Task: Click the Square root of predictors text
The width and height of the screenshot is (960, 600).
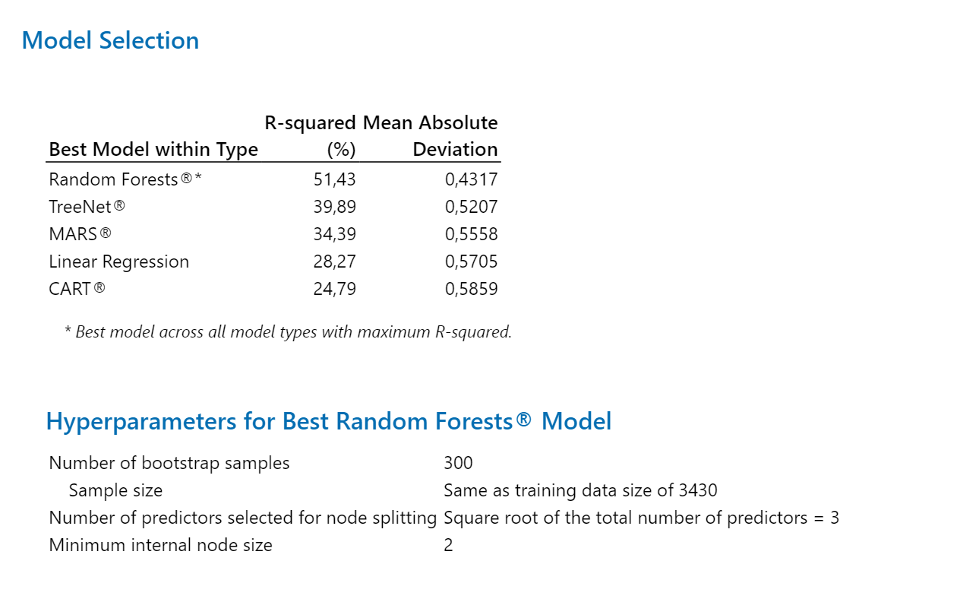Action: 641,518
